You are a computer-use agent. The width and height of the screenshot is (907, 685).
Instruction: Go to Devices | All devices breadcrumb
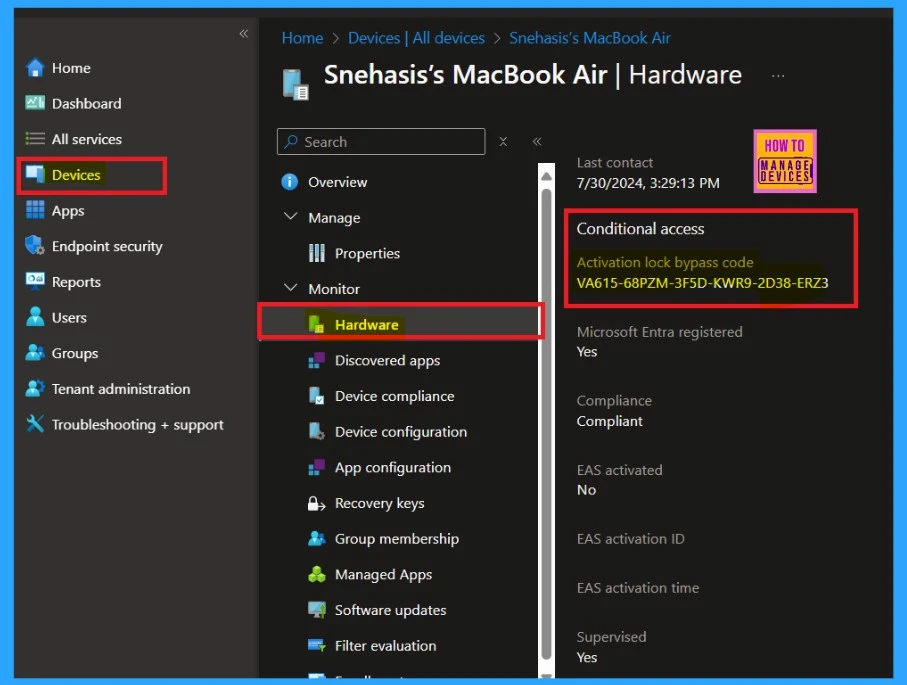click(x=416, y=38)
